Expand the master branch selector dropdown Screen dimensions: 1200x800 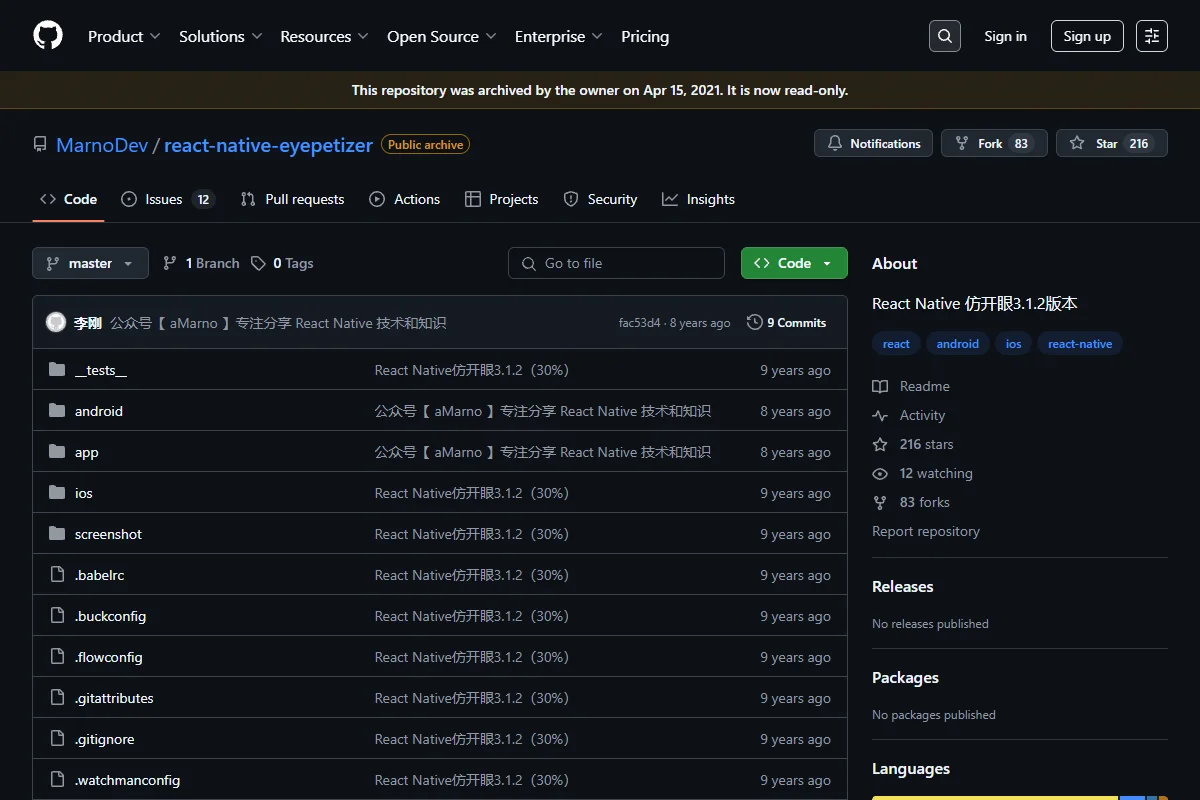(91, 263)
